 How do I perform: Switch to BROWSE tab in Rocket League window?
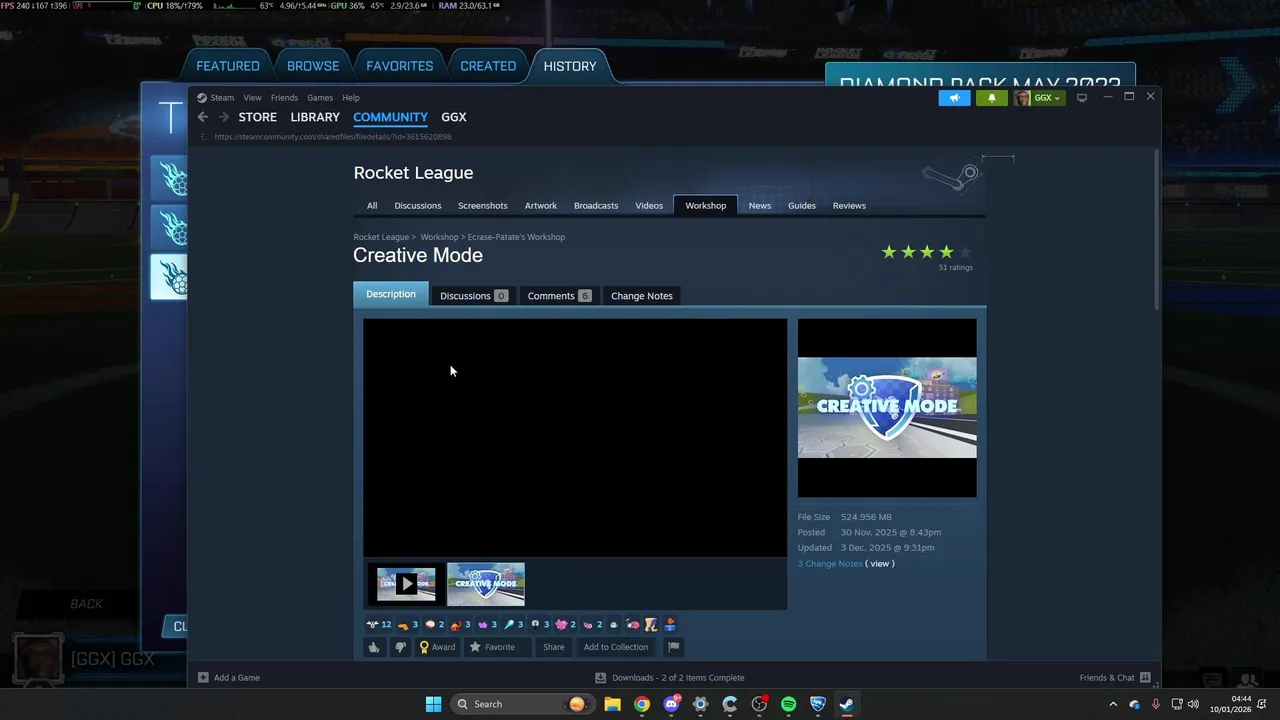[x=313, y=66]
